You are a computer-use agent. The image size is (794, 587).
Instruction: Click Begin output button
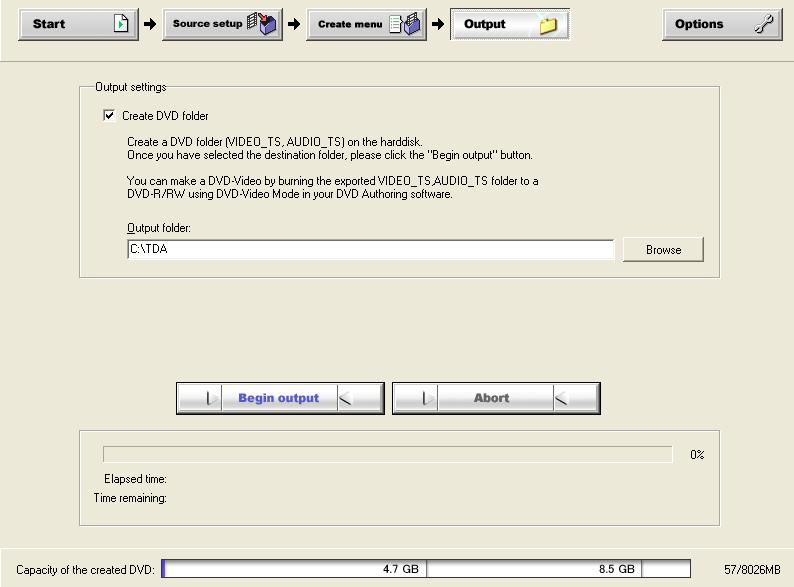click(280, 398)
